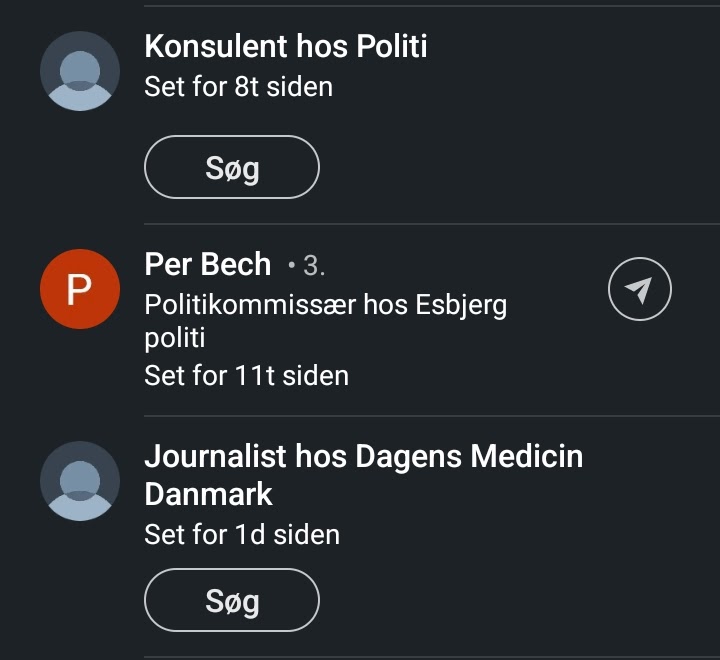Tap head silhouette of top anonymous viewer
Viewport: 720px width, 660px height.
[80, 70]
